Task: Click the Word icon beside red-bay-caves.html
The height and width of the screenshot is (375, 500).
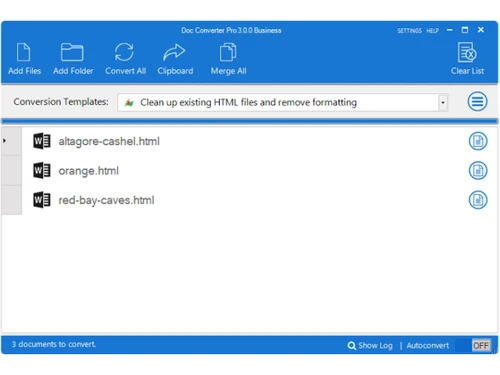Action: coord(42,200)
